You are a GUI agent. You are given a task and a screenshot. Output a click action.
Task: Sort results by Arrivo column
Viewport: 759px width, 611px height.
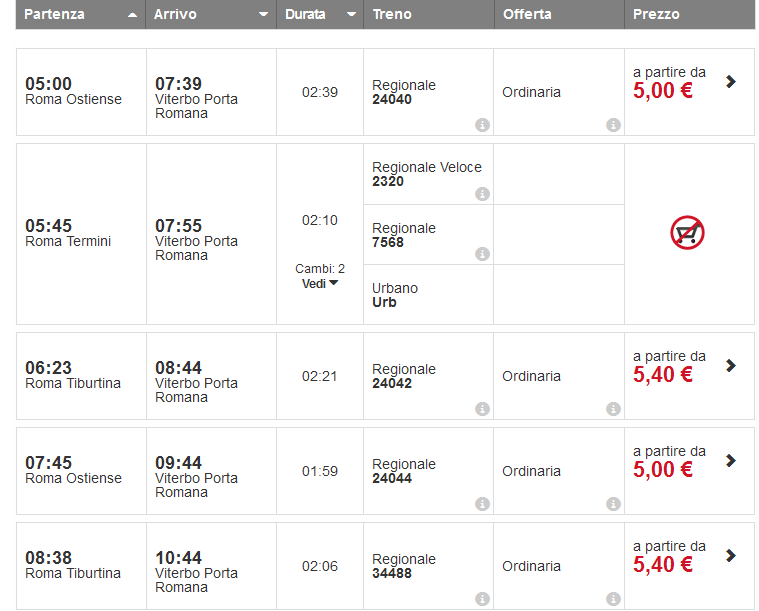pos(210,15)
